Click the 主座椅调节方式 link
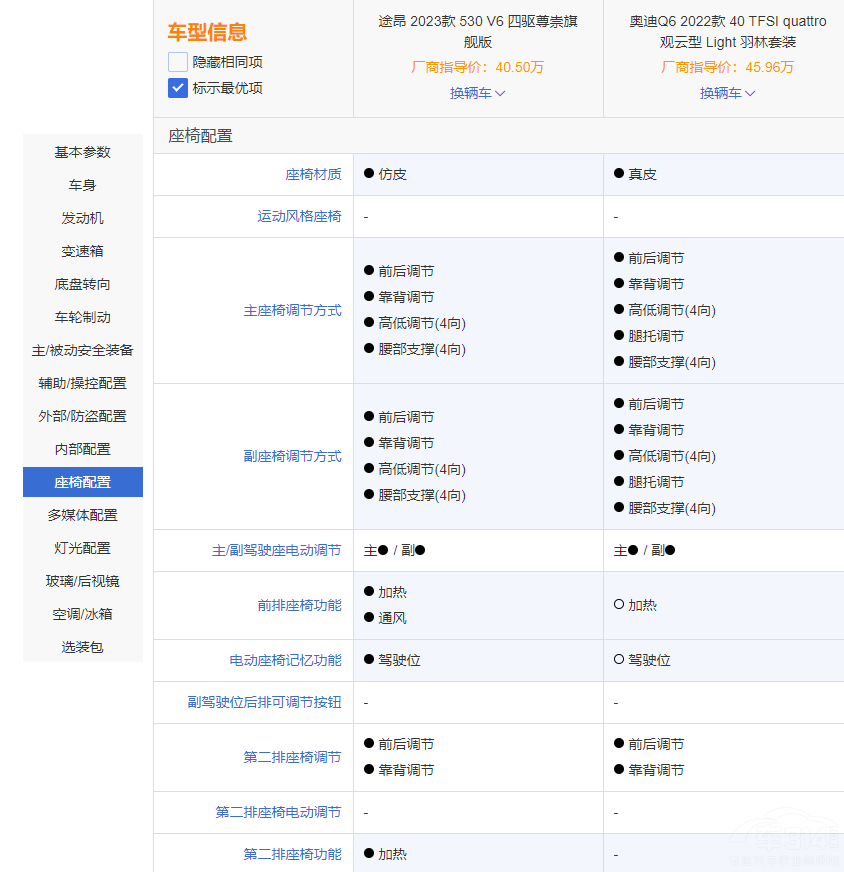Viewport: 844px width, 872px height. tap(292, 310)
